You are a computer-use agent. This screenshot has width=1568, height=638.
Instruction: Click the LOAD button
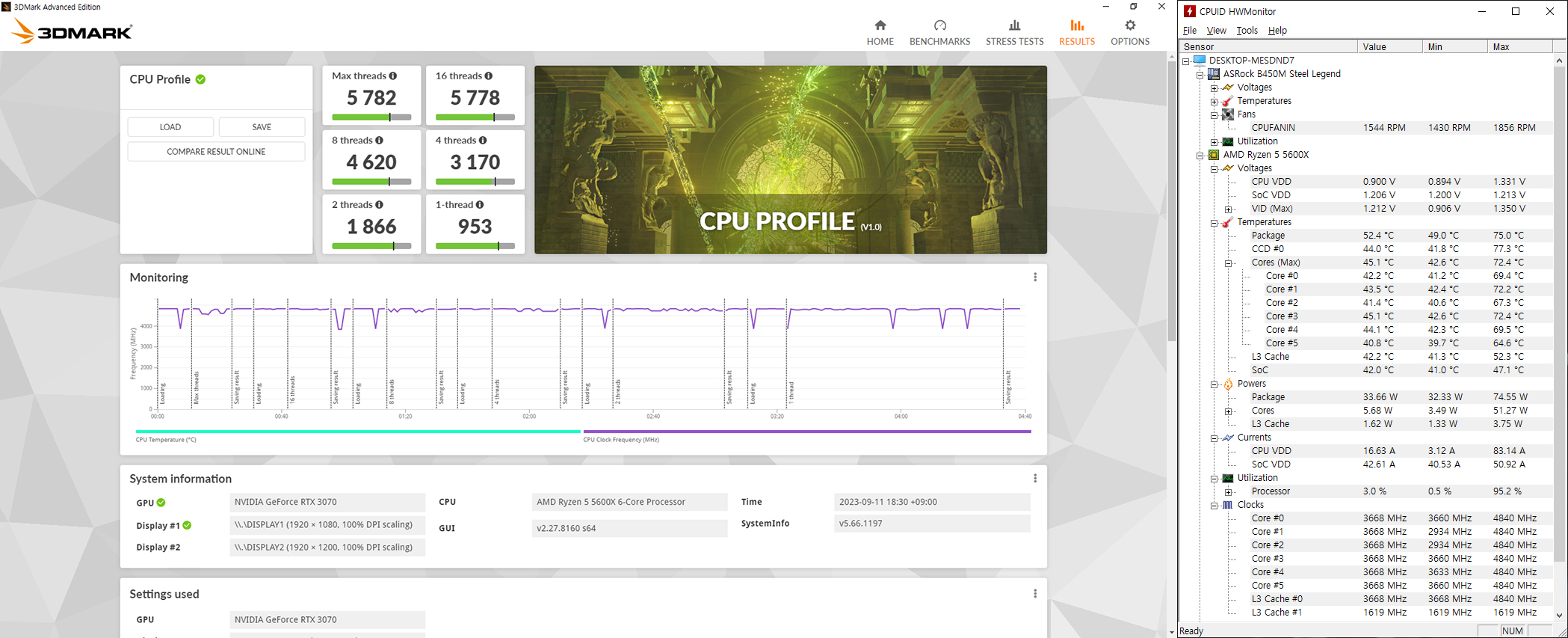(x=170, y=127)
